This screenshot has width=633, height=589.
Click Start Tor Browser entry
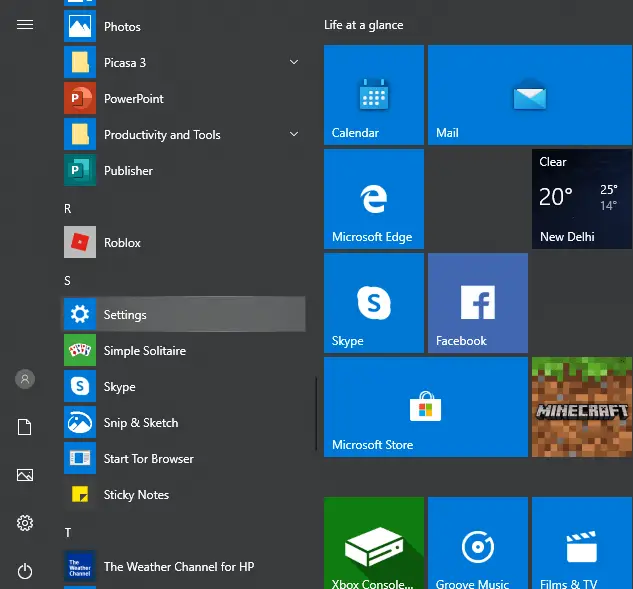[184, 458]
